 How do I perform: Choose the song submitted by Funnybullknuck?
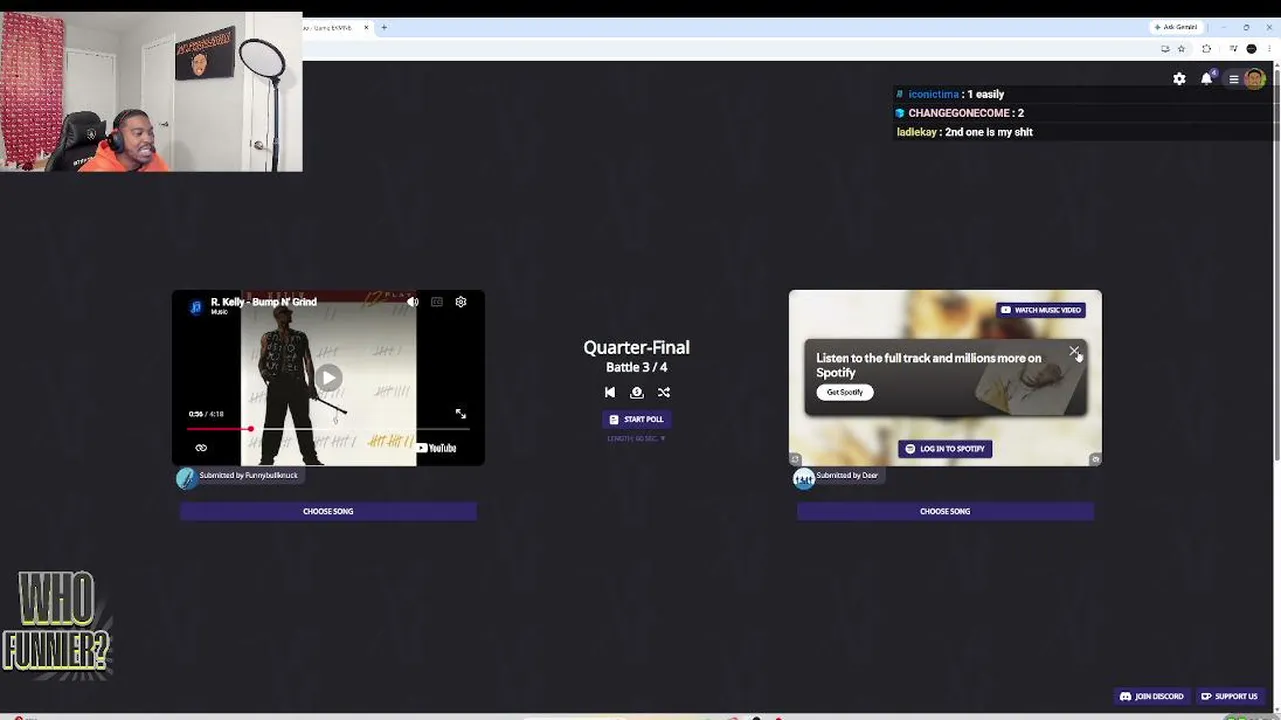click(328, 511)
